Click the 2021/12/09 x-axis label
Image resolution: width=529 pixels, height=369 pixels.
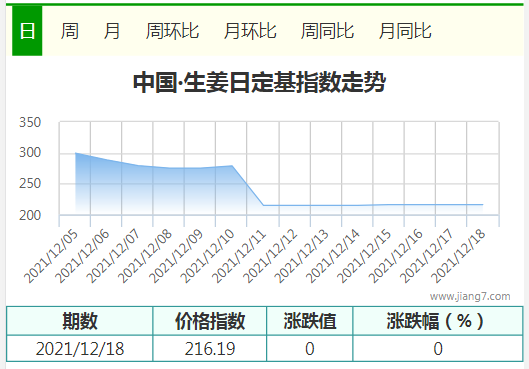176,257
